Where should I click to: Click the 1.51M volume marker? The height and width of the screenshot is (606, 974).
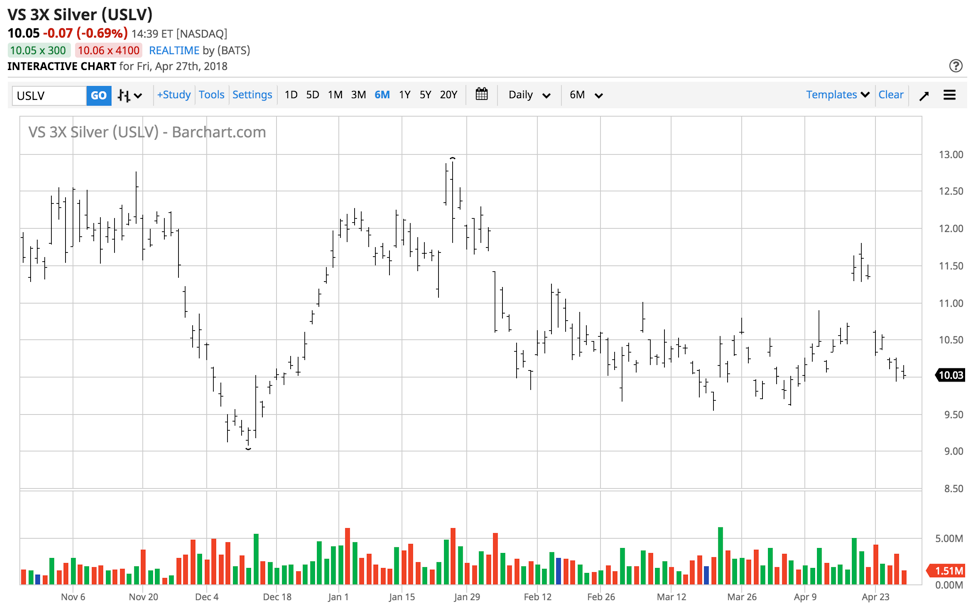(x=947, y=571)
